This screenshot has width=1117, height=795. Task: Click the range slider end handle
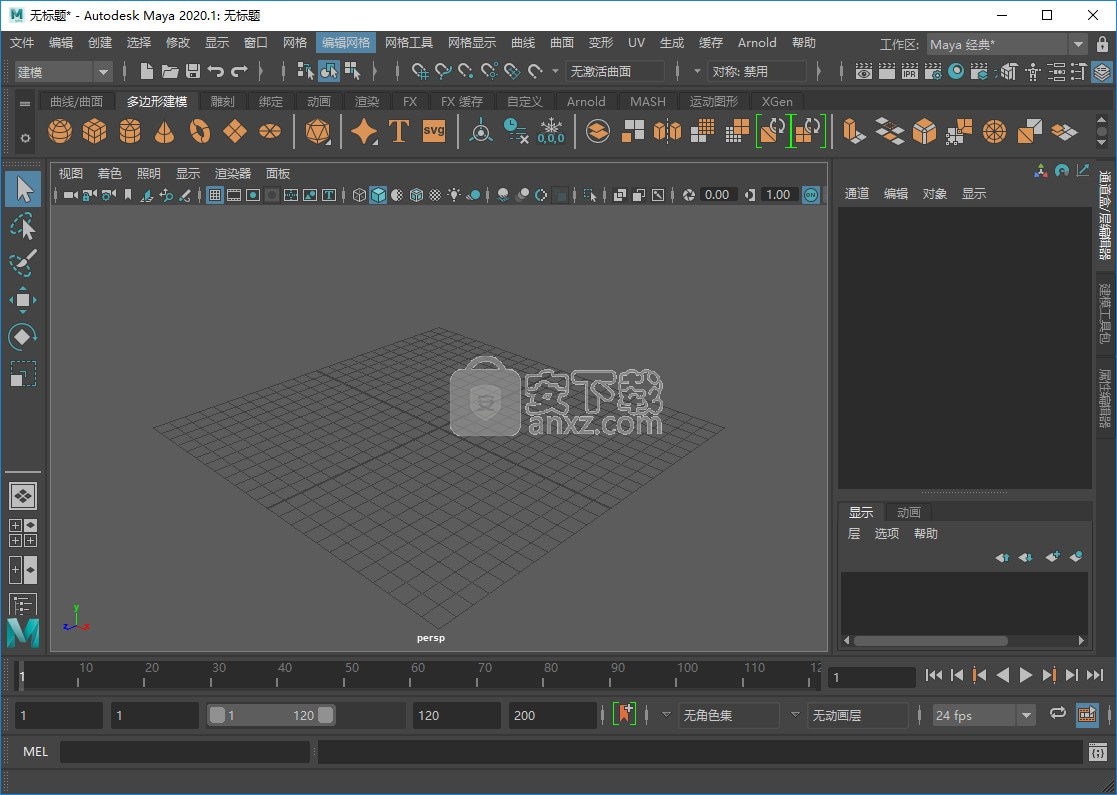(326, 715)
